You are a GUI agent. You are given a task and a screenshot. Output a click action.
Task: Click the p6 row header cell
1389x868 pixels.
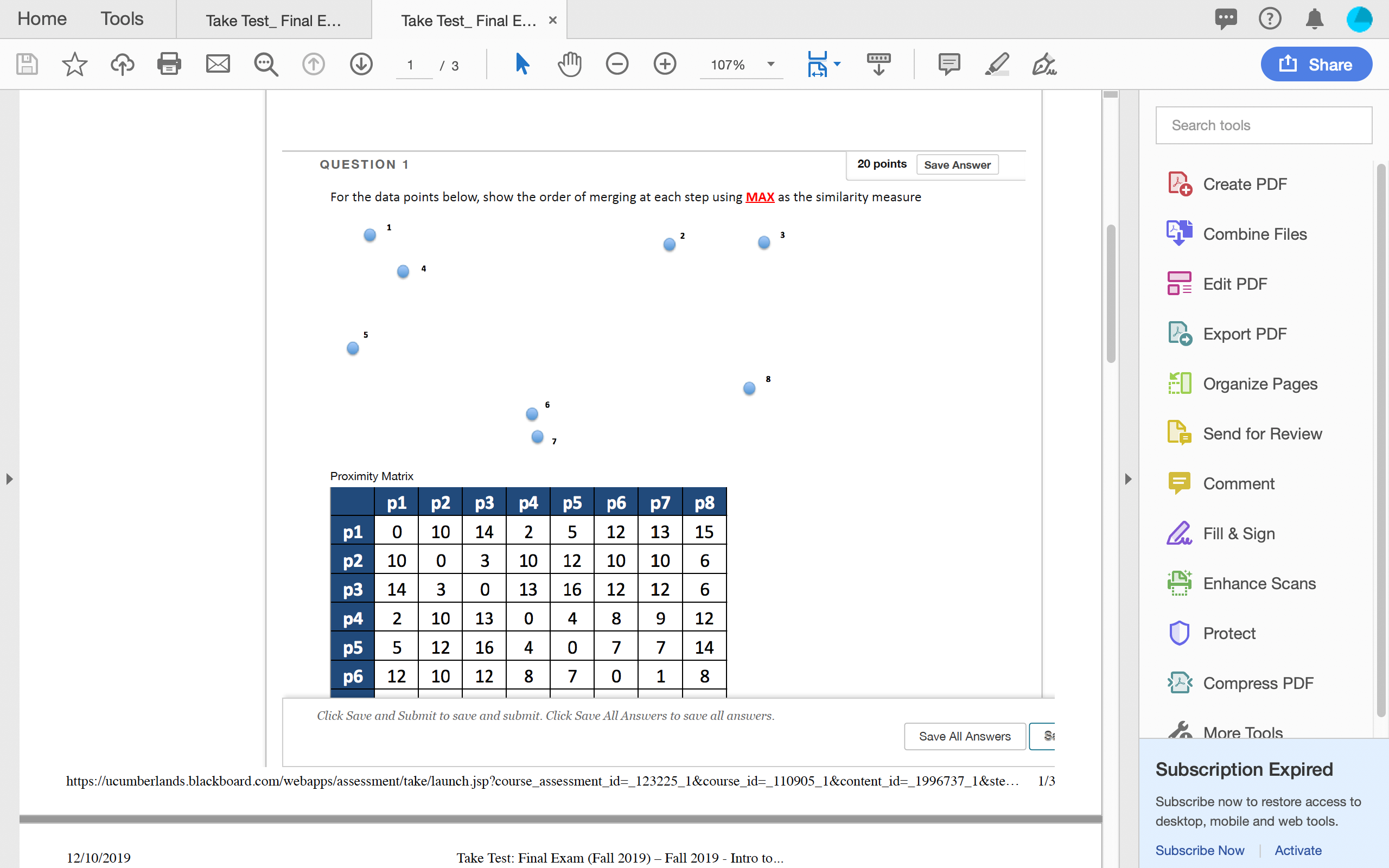coord(353,676)
